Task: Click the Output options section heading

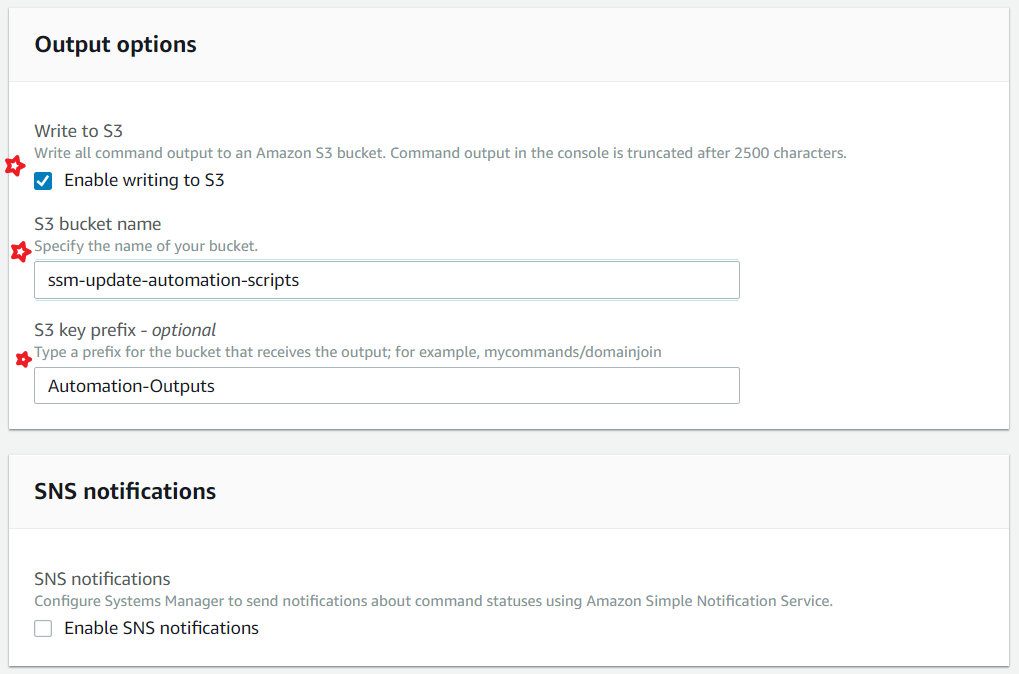Action: click(115, 45)
